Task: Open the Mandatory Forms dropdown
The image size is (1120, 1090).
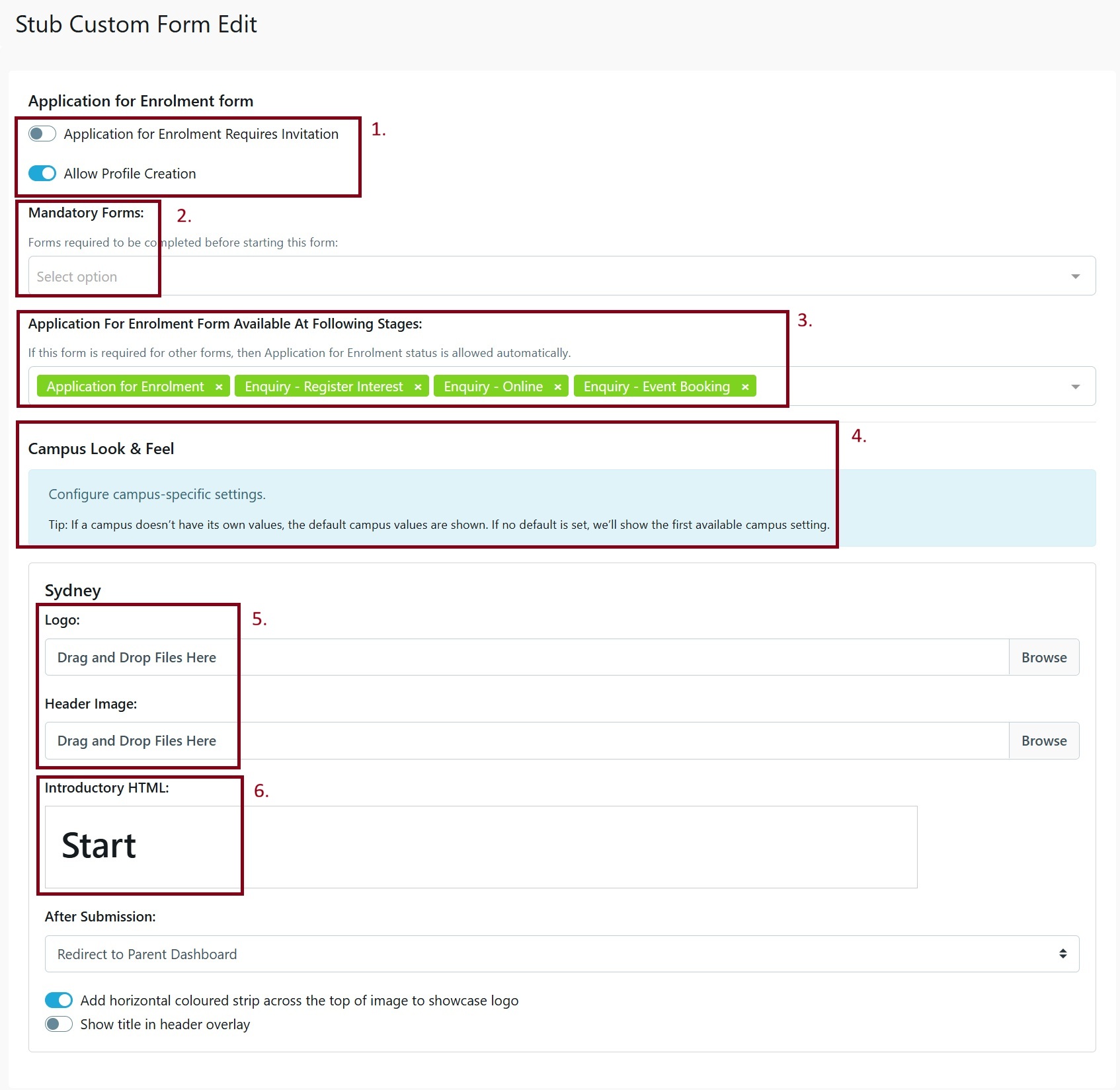Action: click(1075, 276)
